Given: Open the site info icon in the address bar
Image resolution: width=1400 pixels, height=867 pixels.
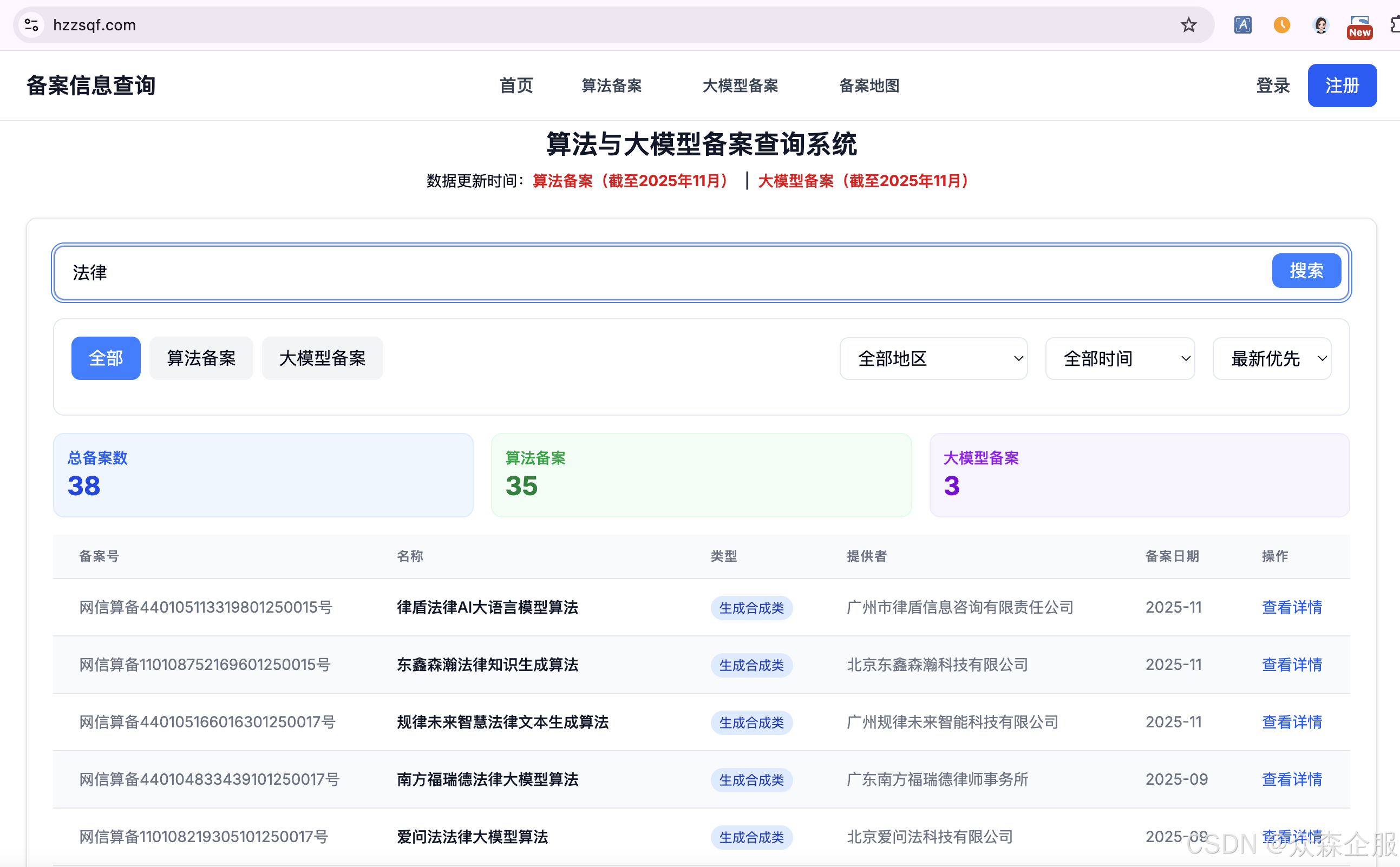Looking at the screenshot, I should pyautogui.click(x=31, y=25).
